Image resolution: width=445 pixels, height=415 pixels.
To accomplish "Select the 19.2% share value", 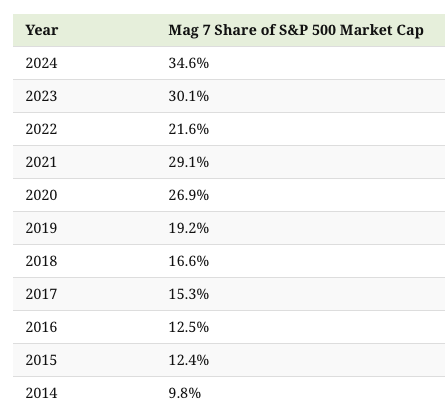I will 189,228.
